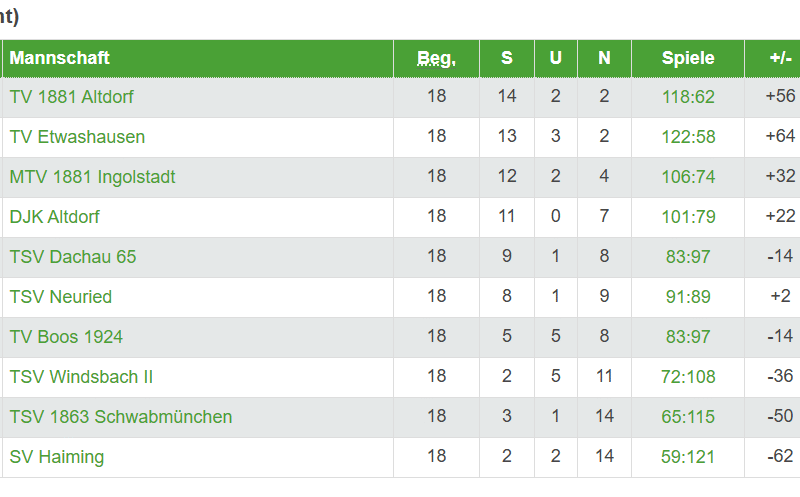Image resolution: width=800 pixels, height=497 pixels.
Task: Click the SV Haiming team link
Action: [x=57, y=457]
